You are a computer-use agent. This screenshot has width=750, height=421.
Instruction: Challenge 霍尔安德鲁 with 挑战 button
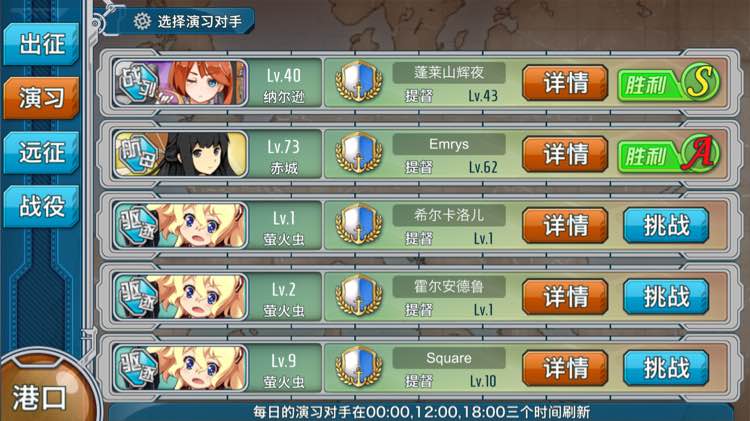(x=666, y=297)
